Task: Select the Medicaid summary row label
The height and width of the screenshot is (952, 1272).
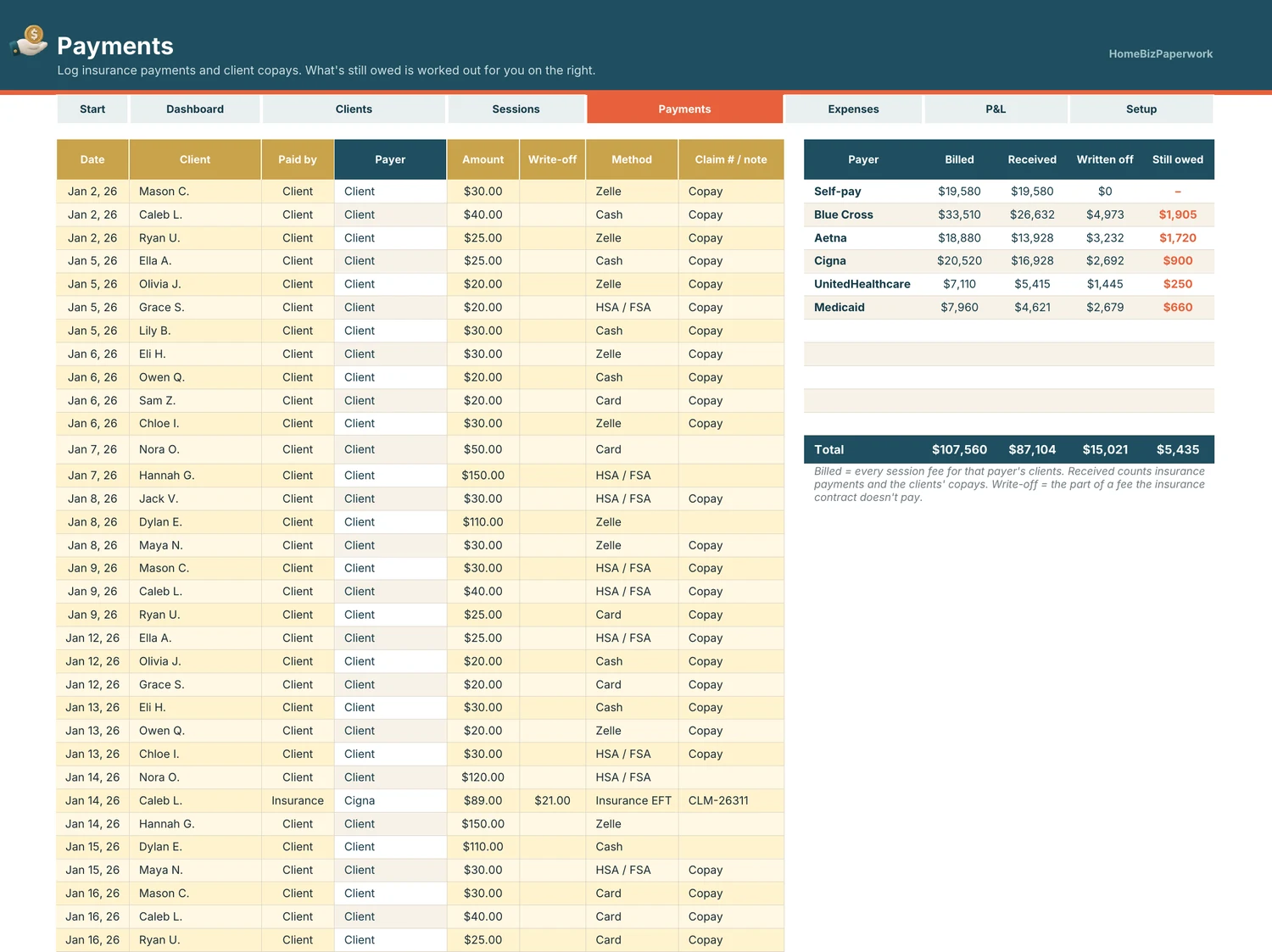Action: click(x=839, y=307)
